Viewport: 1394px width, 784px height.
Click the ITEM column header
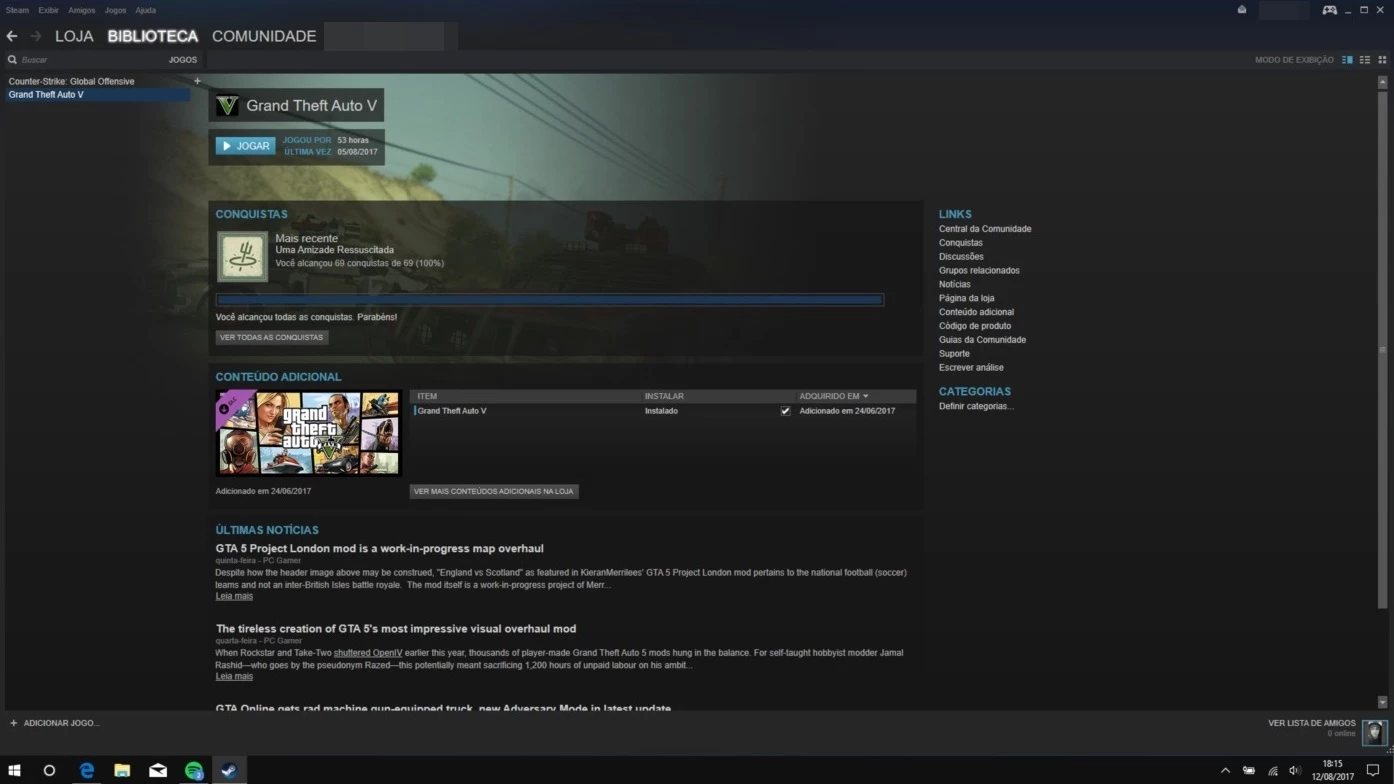coord(525,396)
